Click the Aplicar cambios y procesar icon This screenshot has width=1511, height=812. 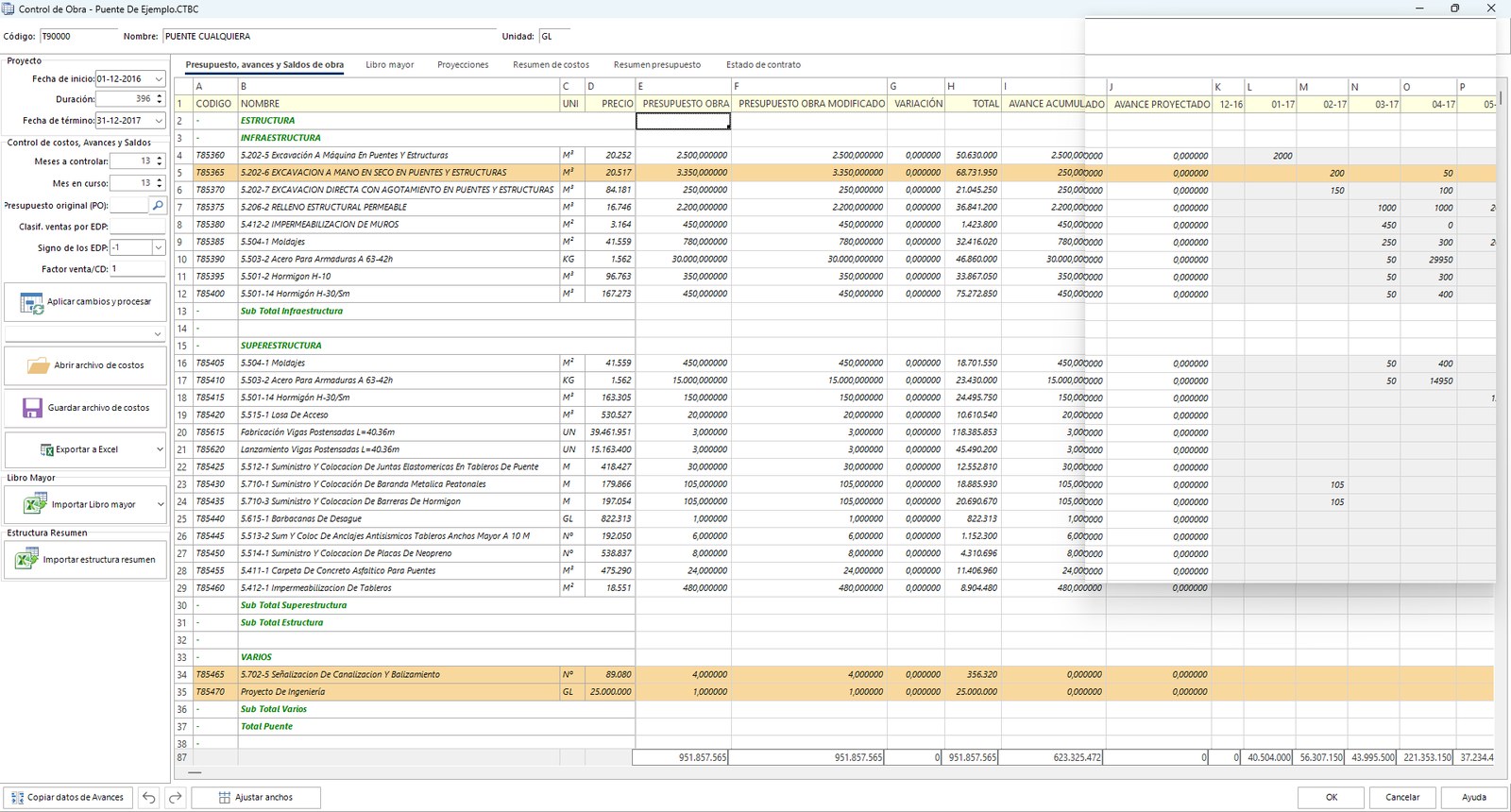[31, 303]
